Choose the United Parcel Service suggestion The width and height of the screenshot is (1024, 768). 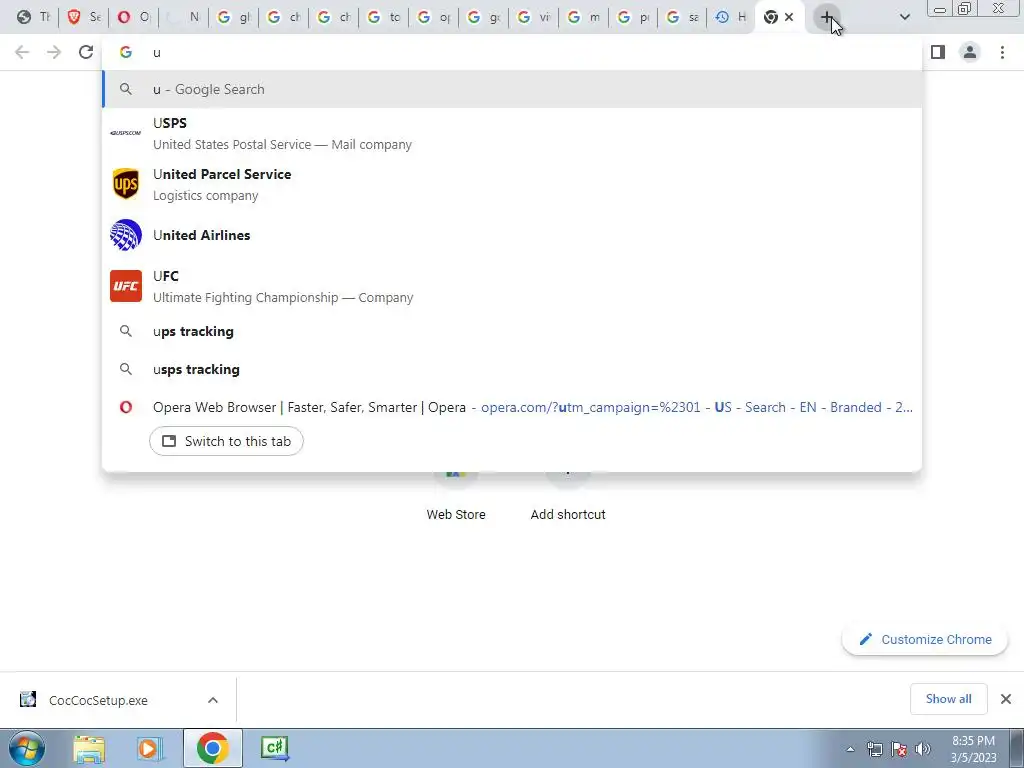[512, 184]
